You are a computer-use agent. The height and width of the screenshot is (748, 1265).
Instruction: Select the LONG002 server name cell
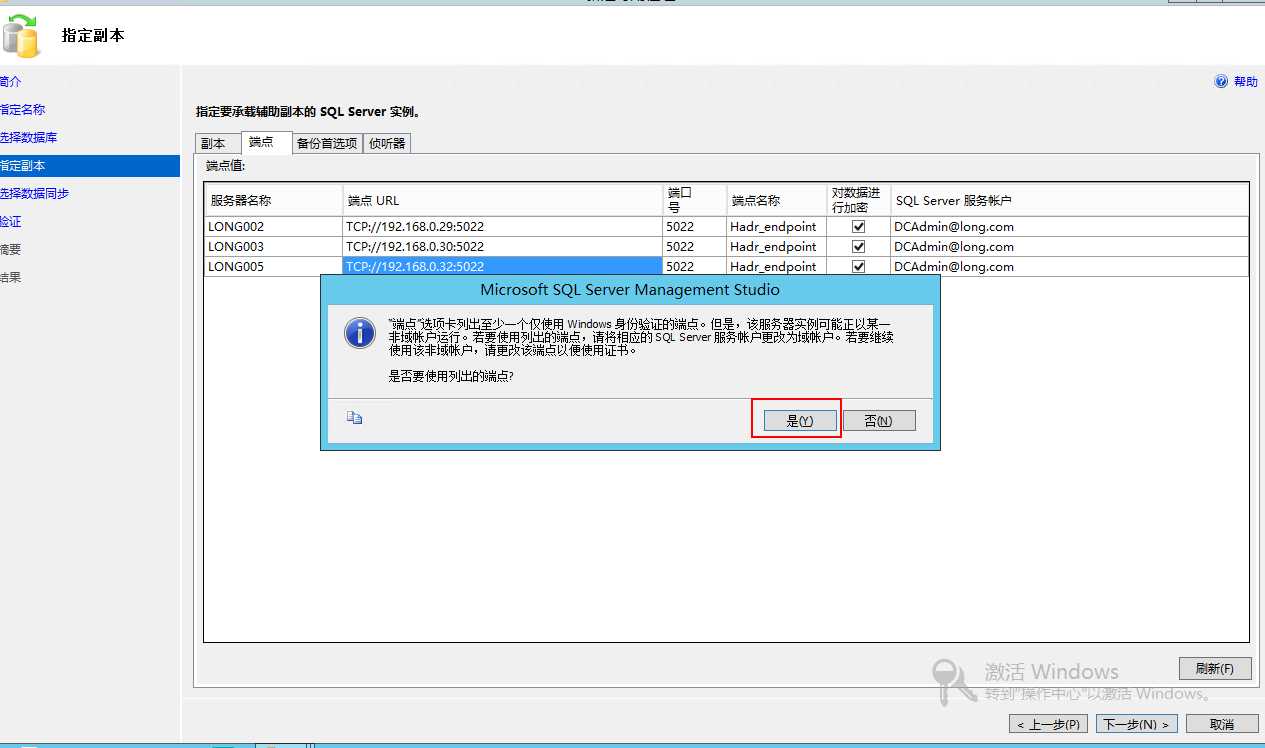(x=273, y=227)
